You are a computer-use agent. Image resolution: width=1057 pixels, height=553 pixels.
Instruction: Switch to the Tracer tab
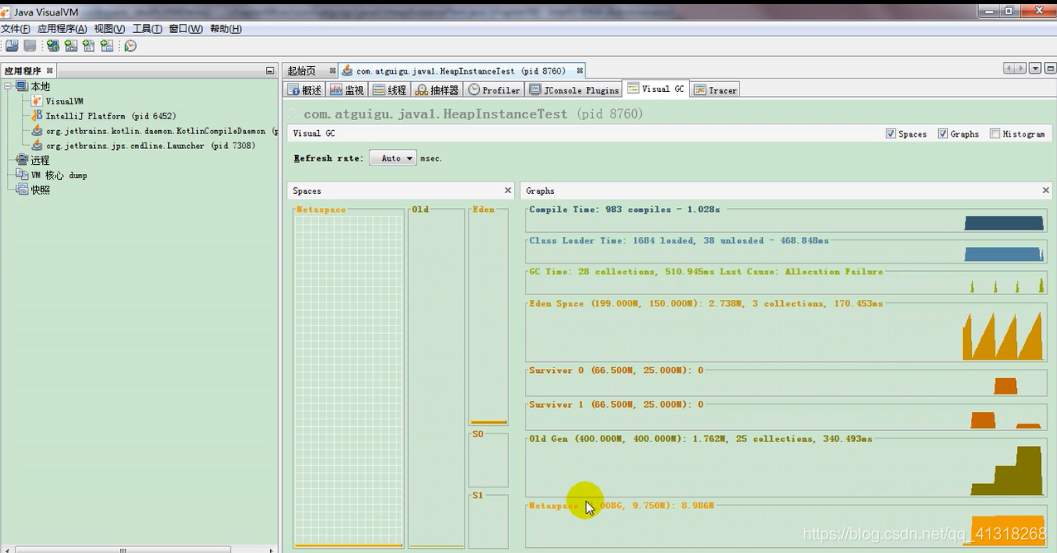[716, 90]
